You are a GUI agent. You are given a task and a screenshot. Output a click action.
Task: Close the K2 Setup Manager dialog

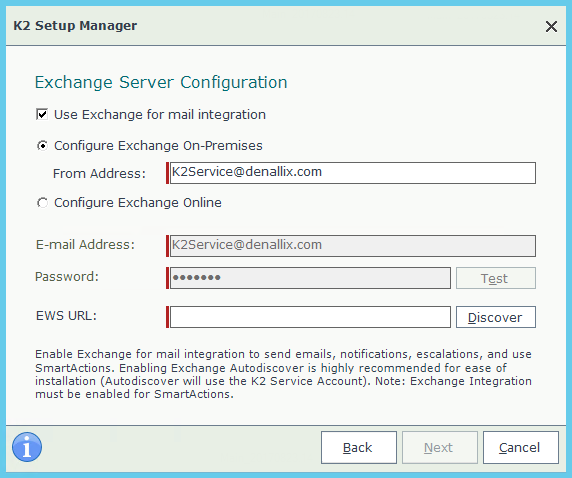551,26
